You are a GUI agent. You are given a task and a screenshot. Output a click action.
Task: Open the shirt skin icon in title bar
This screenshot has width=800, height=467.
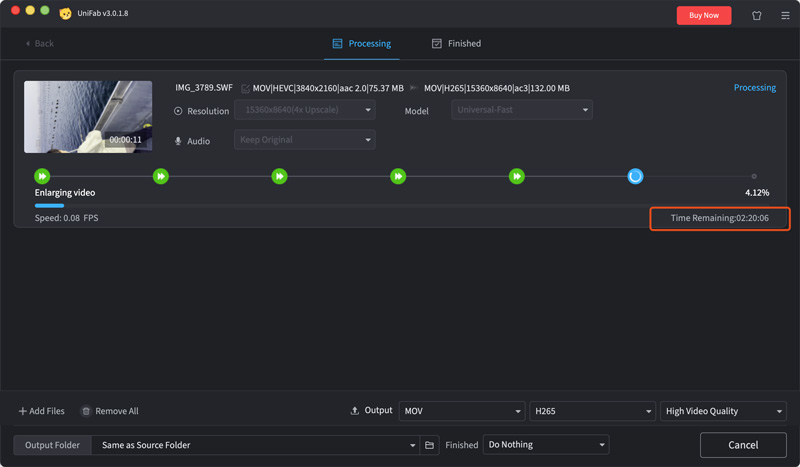pyautogui.click(x=757, y=15)
